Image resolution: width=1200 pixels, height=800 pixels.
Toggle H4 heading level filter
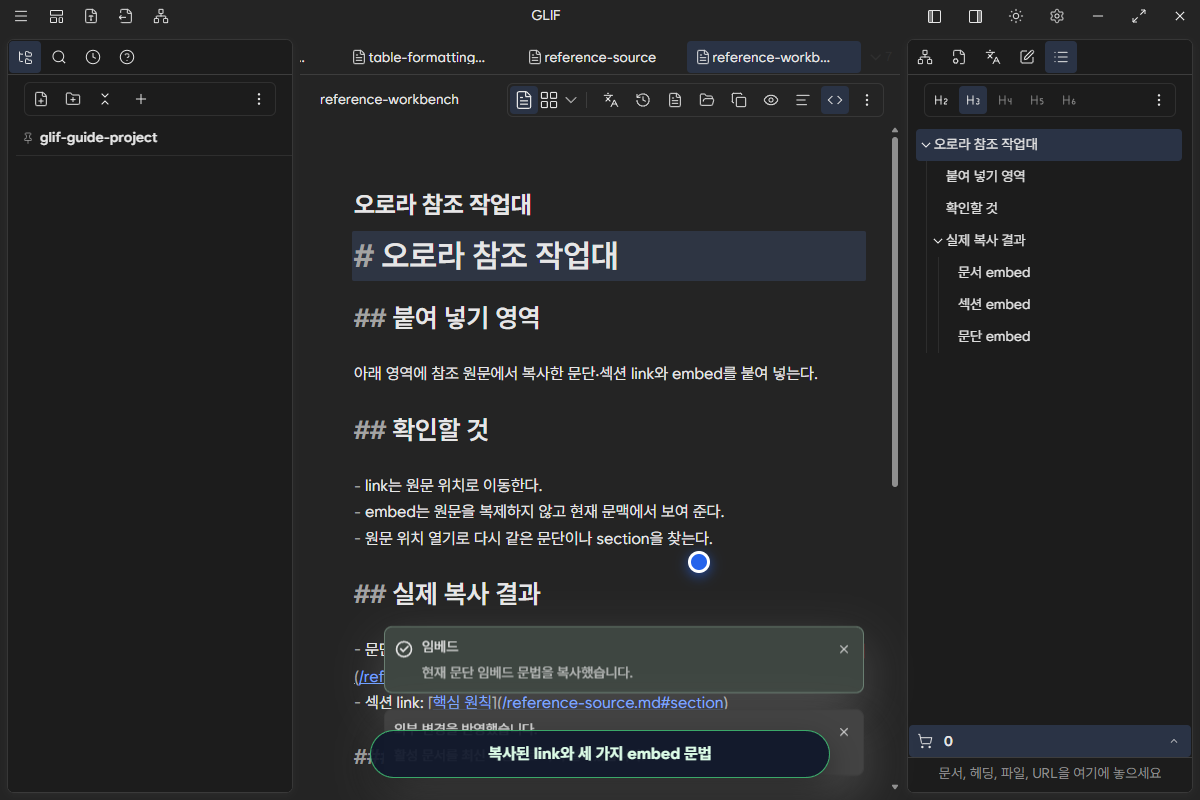pyautogui.click(x=1005, y=100)
